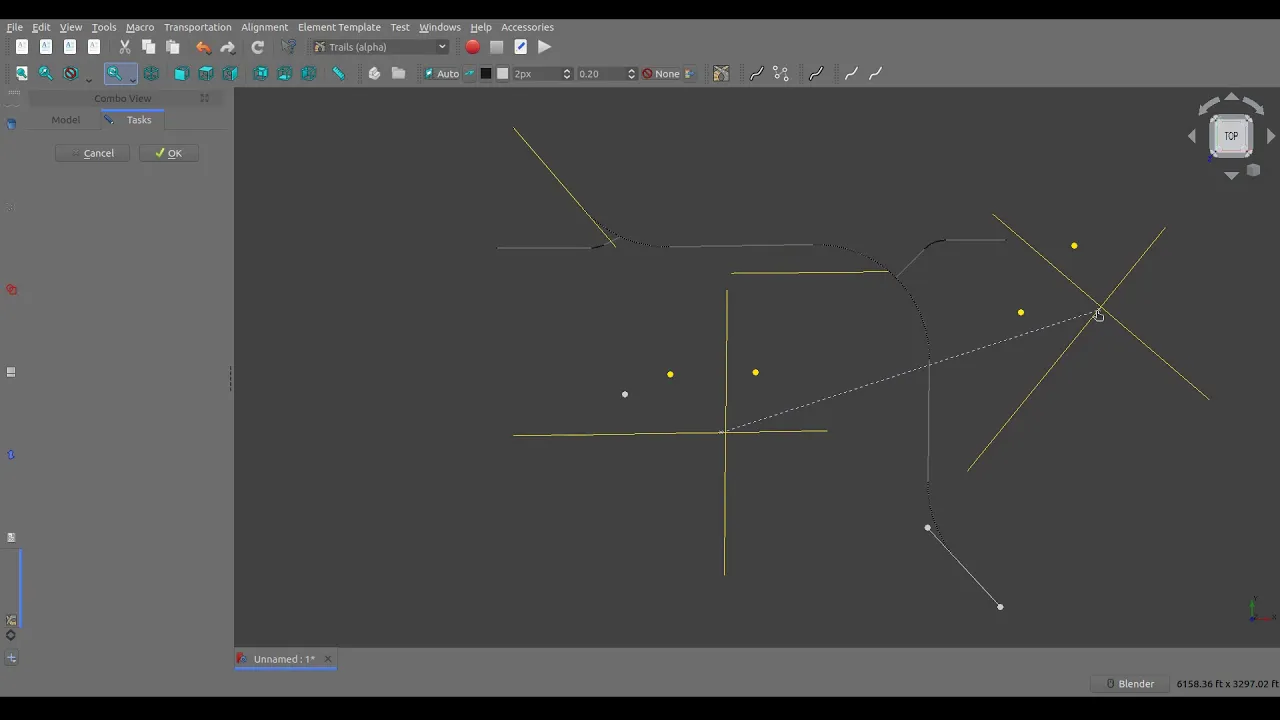Set the top view cube
The height and width of the screenshot is (720, 1280).
pyautogui.click(x=206, y=74)
